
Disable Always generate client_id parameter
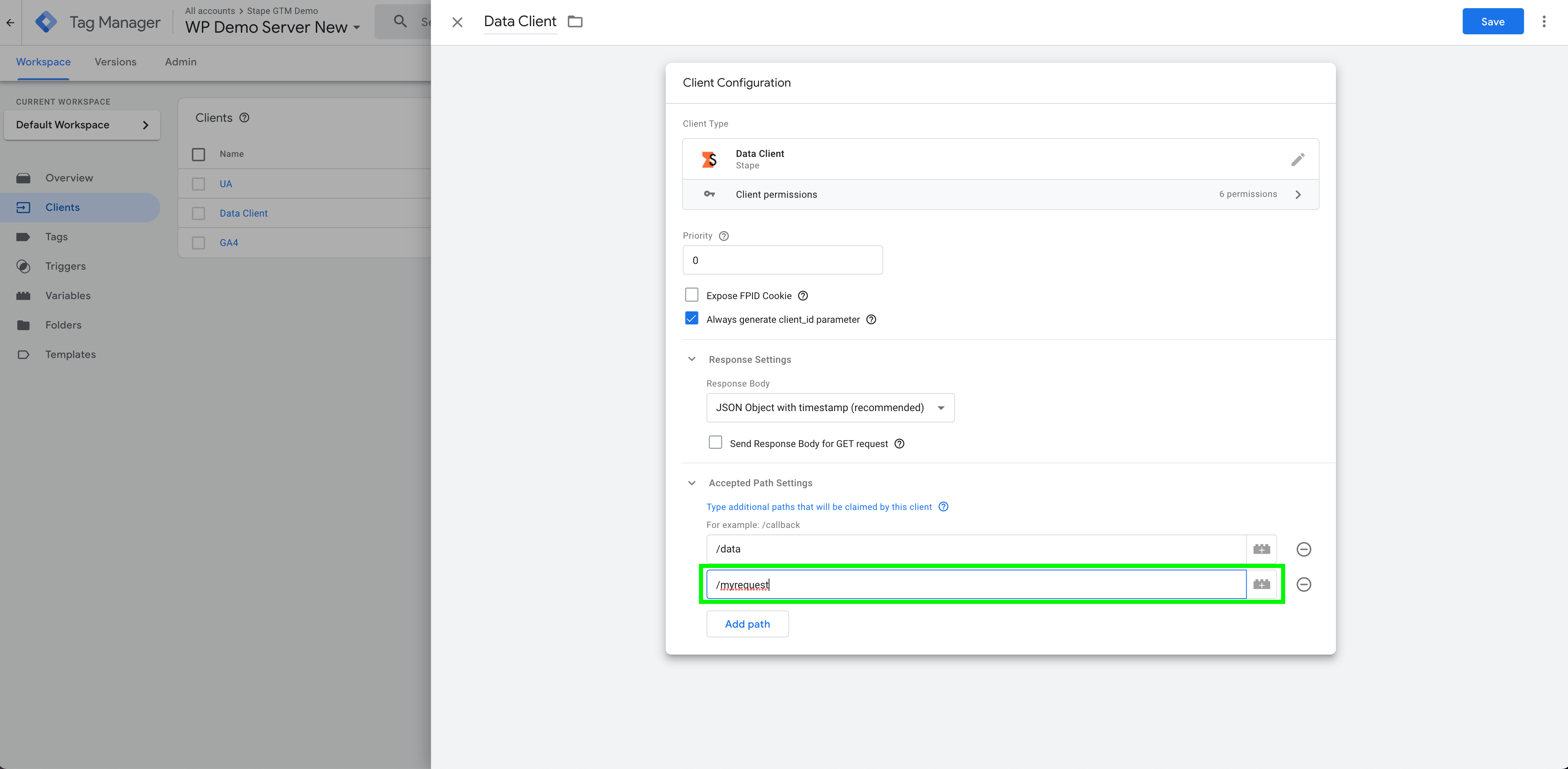(x=692, y=318)
